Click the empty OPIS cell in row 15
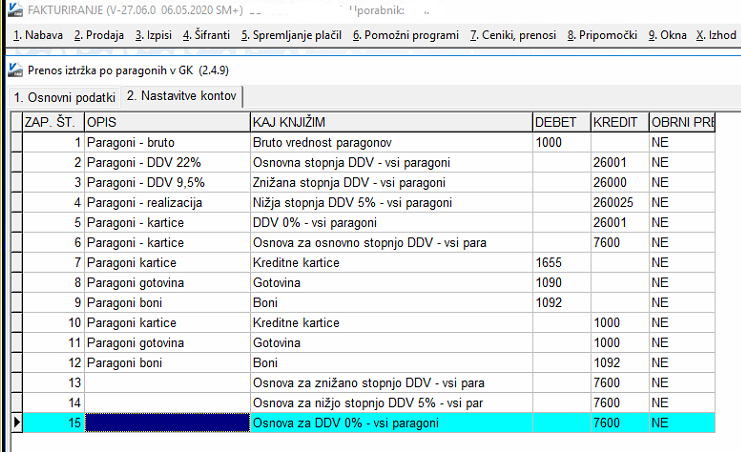Screen dimensions: 741x452 (166, 424)
